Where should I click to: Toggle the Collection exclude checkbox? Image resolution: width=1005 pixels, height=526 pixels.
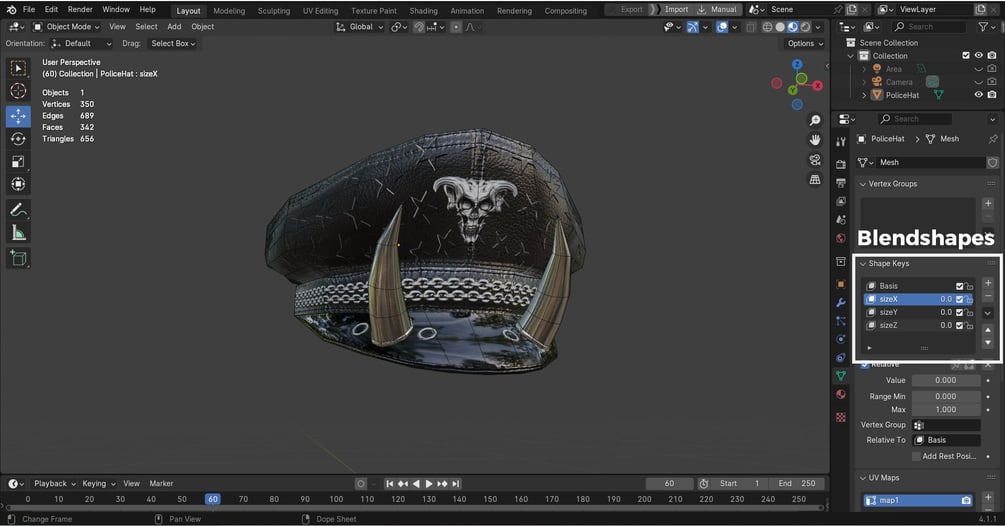tap(965, 56)
